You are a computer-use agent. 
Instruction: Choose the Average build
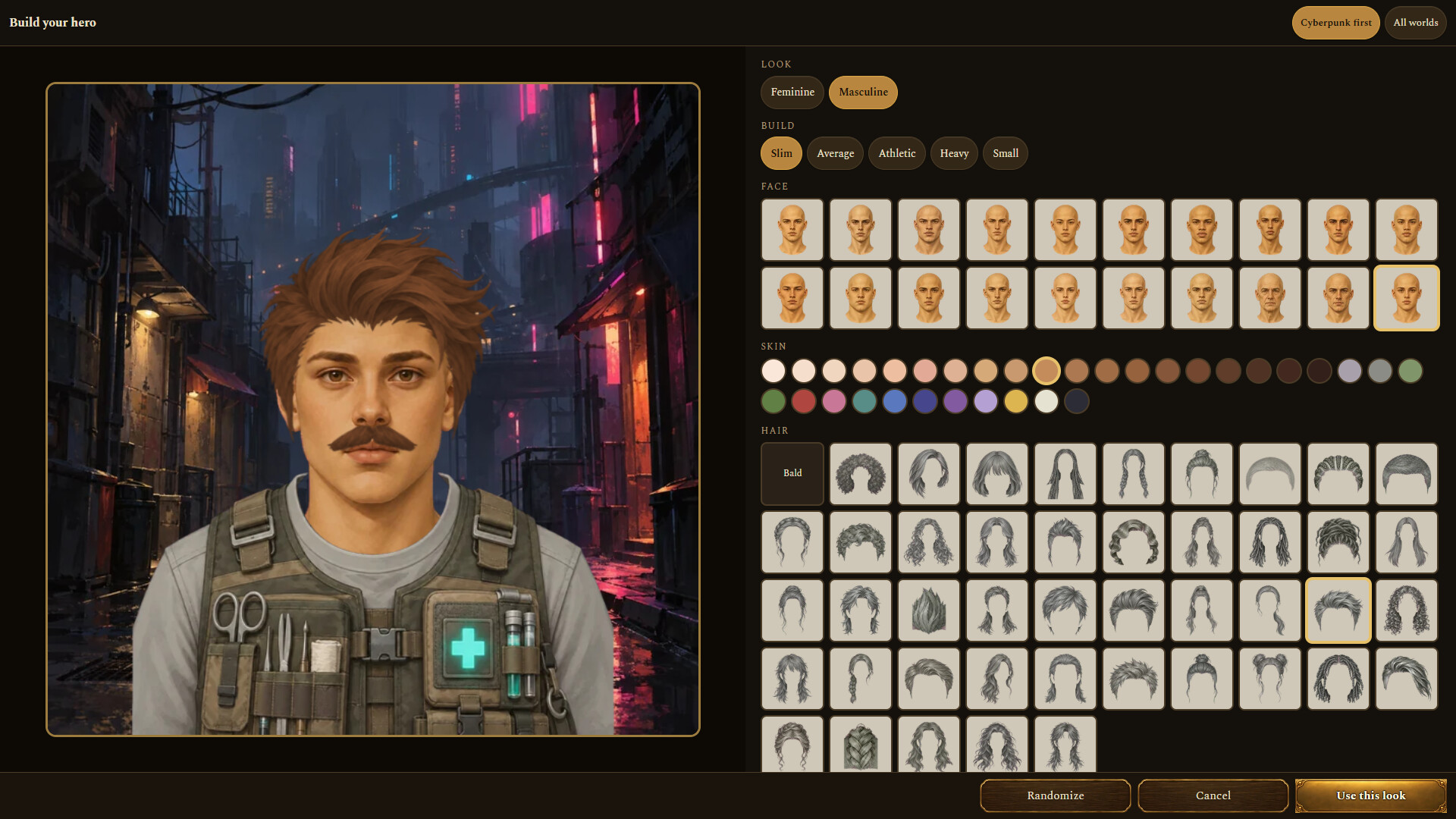[x=835, y=153]
